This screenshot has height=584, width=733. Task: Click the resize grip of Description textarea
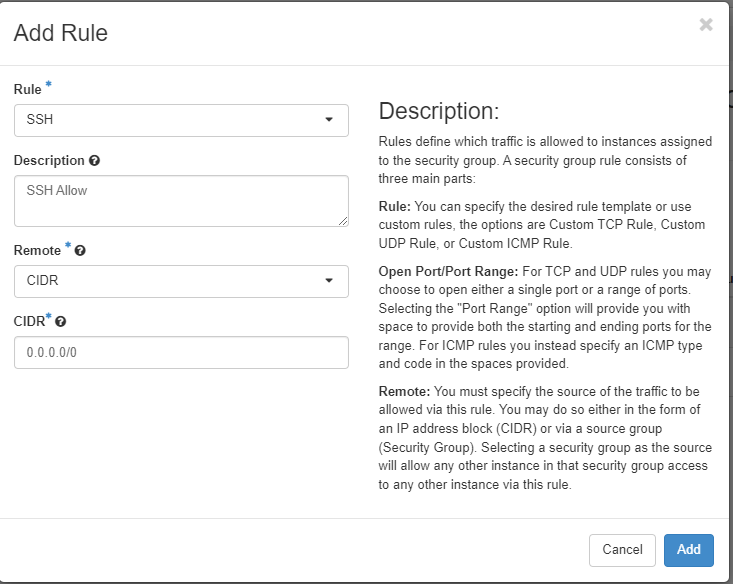point(343,220)
